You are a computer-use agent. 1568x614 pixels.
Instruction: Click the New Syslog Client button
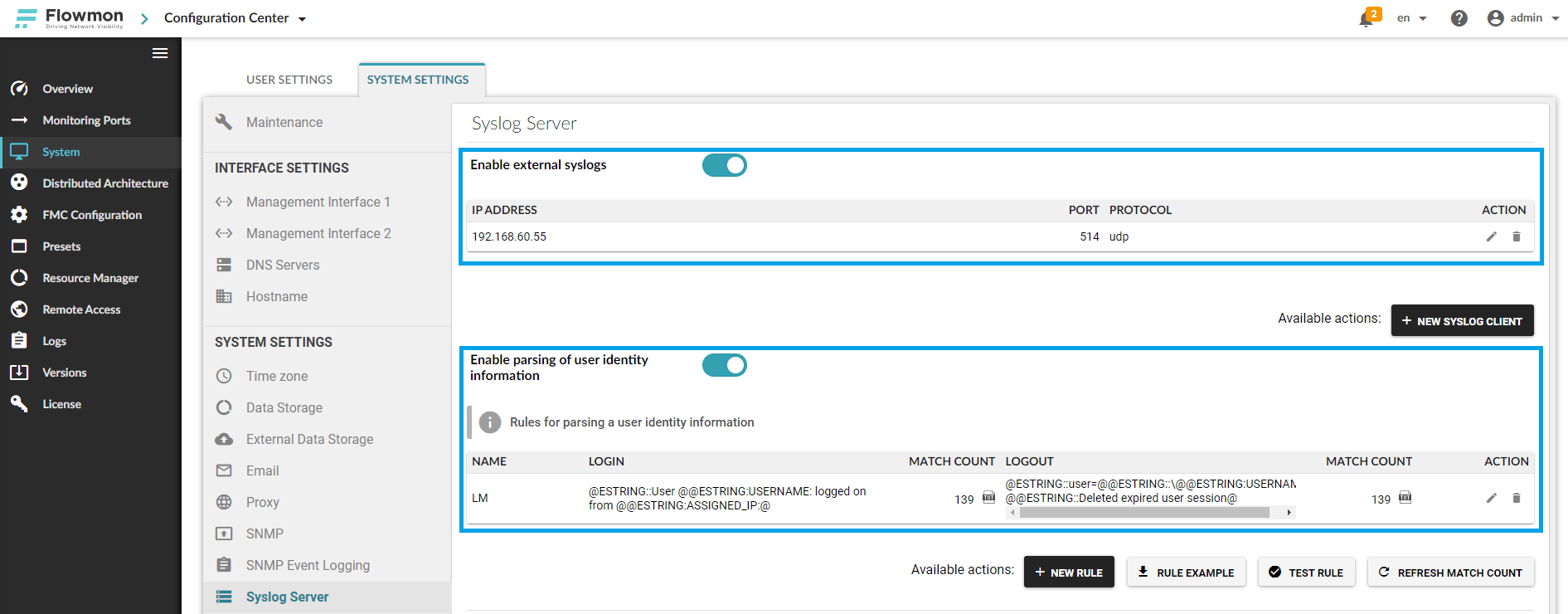coord(1461,320)
